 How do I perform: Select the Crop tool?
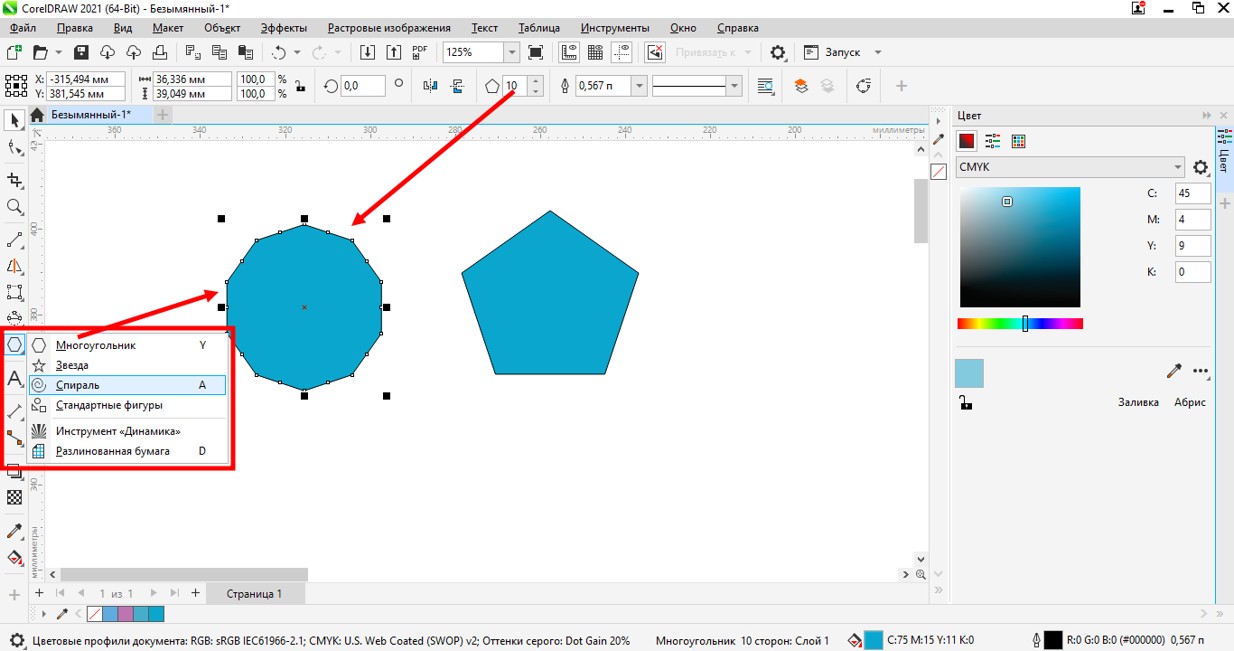[x=14, y=180]
